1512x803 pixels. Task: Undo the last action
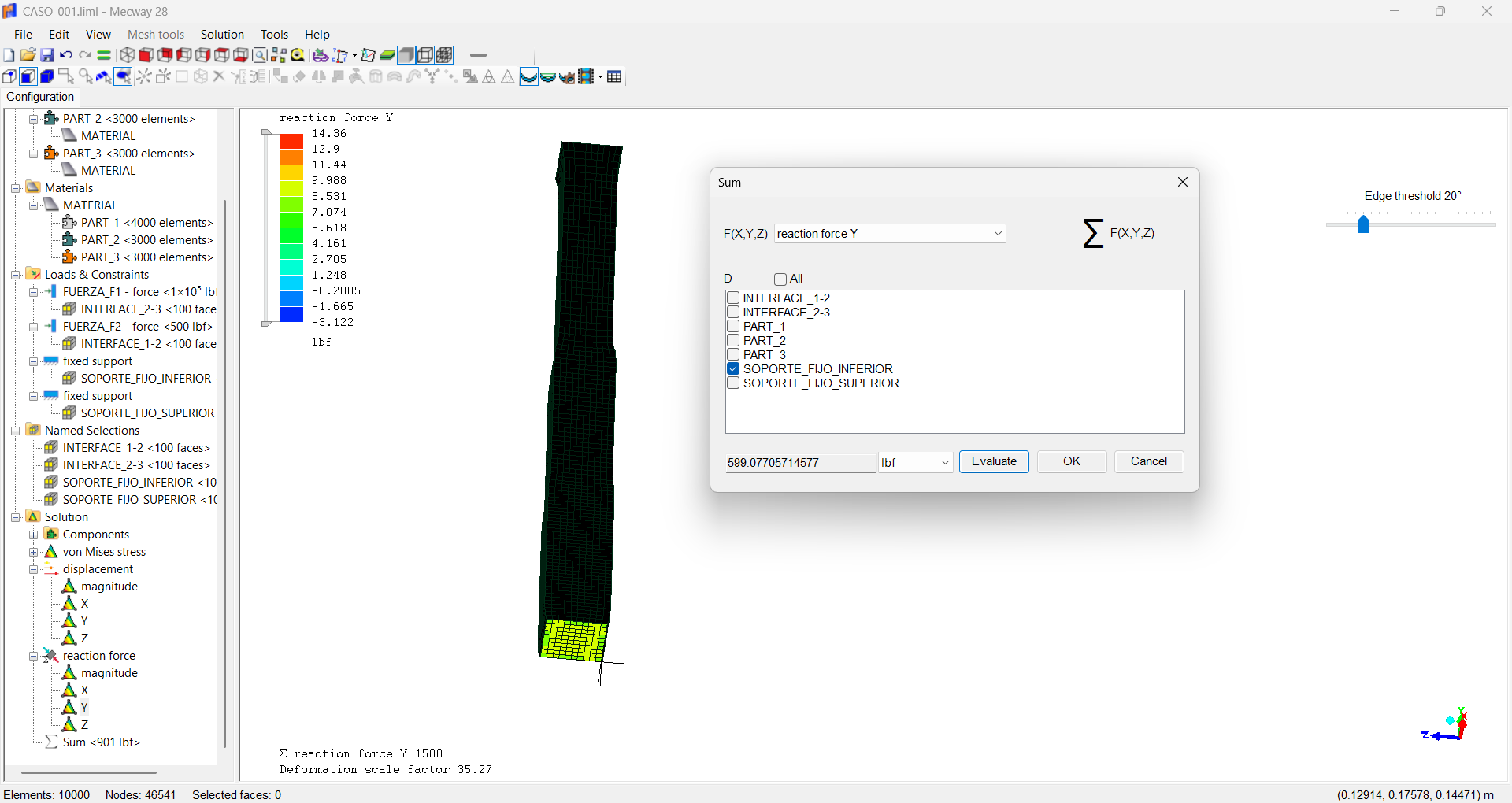pos(66,55)
